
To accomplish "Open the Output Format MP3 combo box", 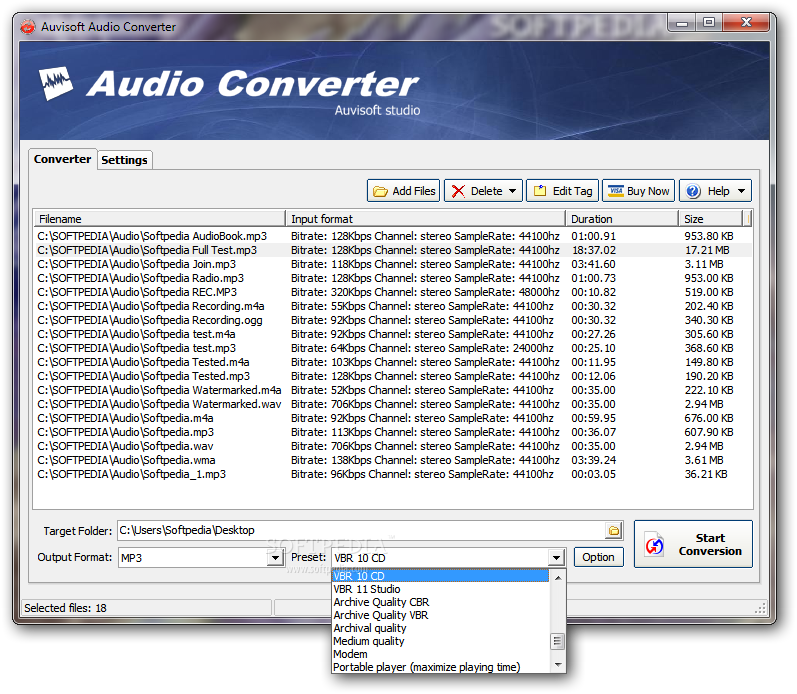I will tap(200, 558).
